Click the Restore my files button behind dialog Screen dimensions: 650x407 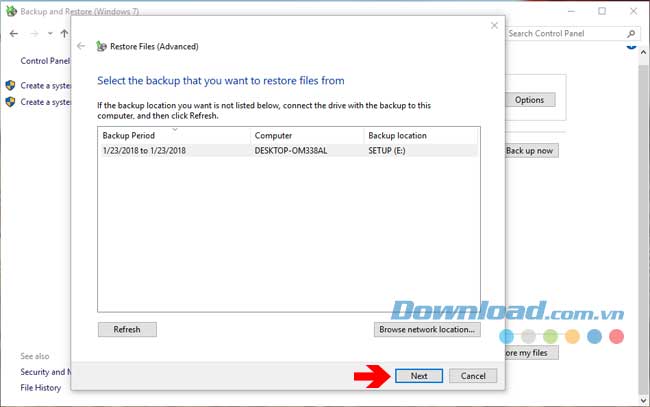click(x=531, y=353)
